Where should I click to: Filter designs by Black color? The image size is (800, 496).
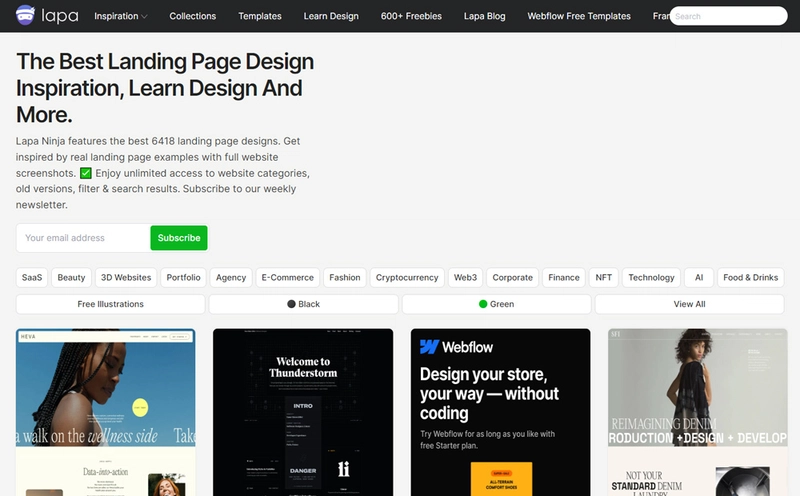pyautogui.click(x=304, y=304)
